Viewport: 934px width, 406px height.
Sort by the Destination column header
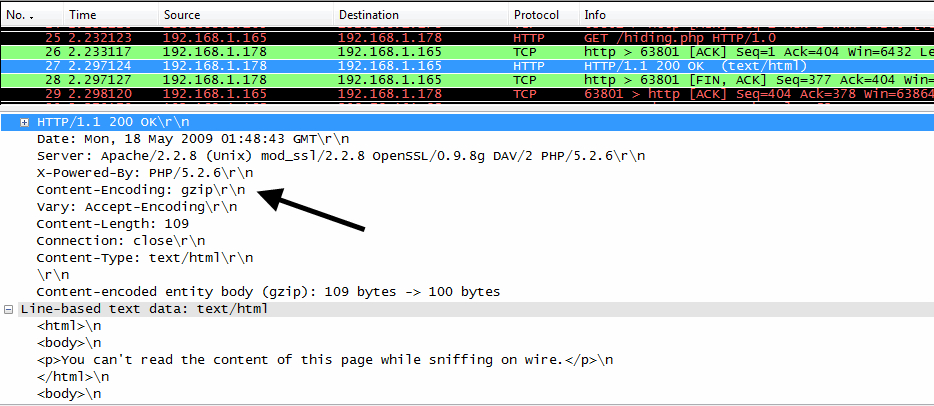pyautogui.click(x=421, y=15)
